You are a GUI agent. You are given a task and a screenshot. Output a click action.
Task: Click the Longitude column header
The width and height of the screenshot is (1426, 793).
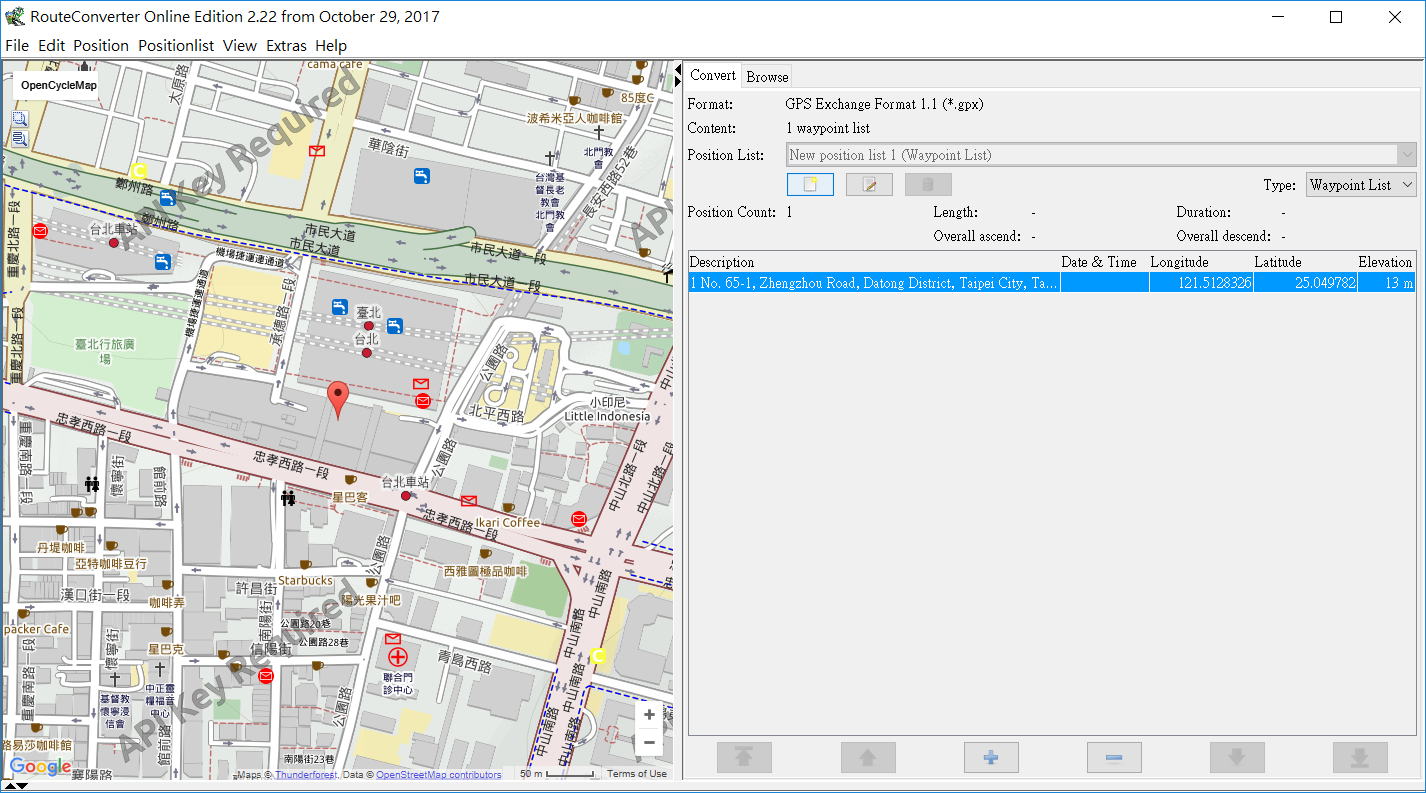coord(1179,262)
